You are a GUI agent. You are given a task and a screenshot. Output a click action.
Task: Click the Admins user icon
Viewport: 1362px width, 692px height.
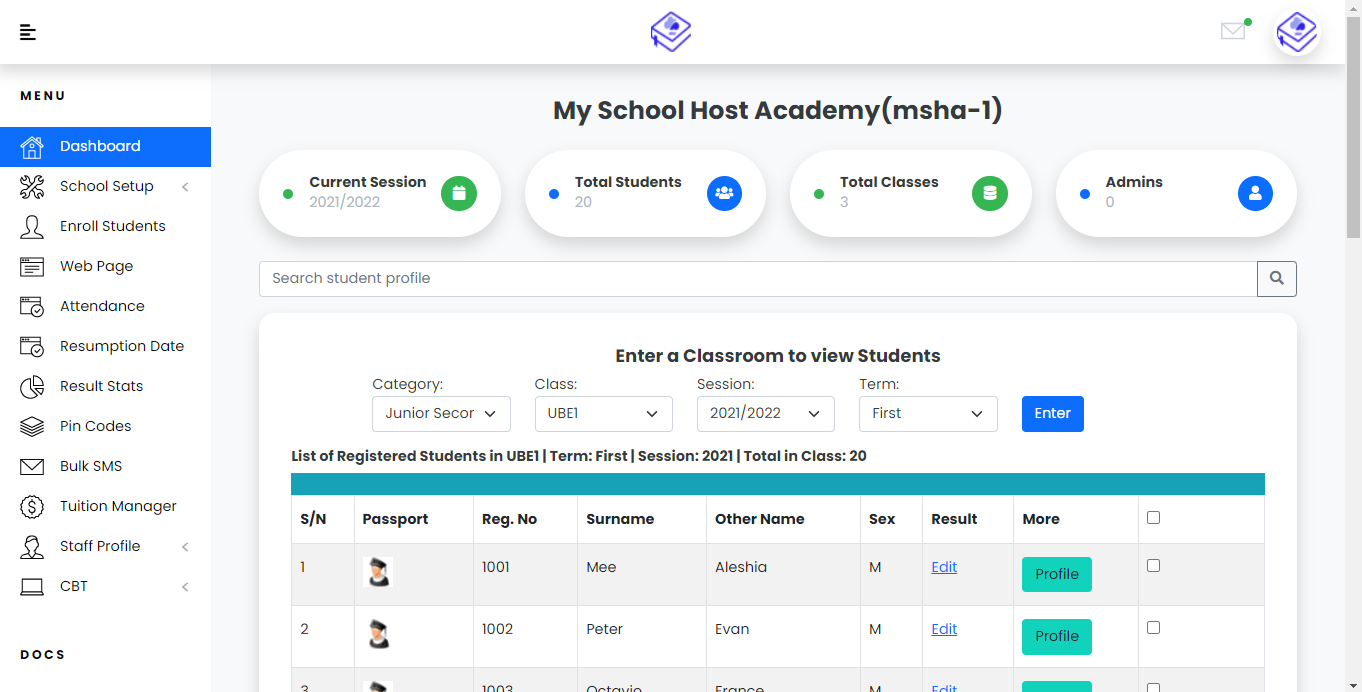(1255, 193)
